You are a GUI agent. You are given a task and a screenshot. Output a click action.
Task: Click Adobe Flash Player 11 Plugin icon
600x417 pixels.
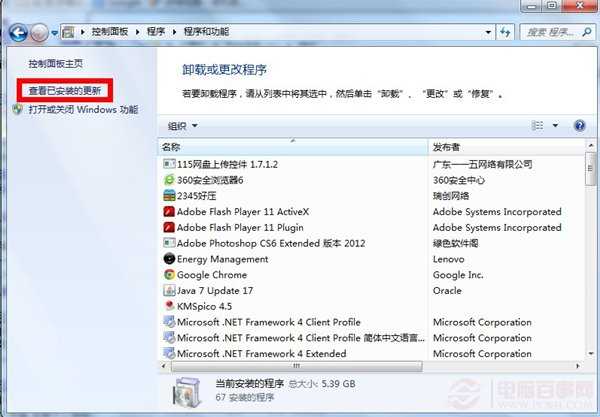tap(169, 227)
